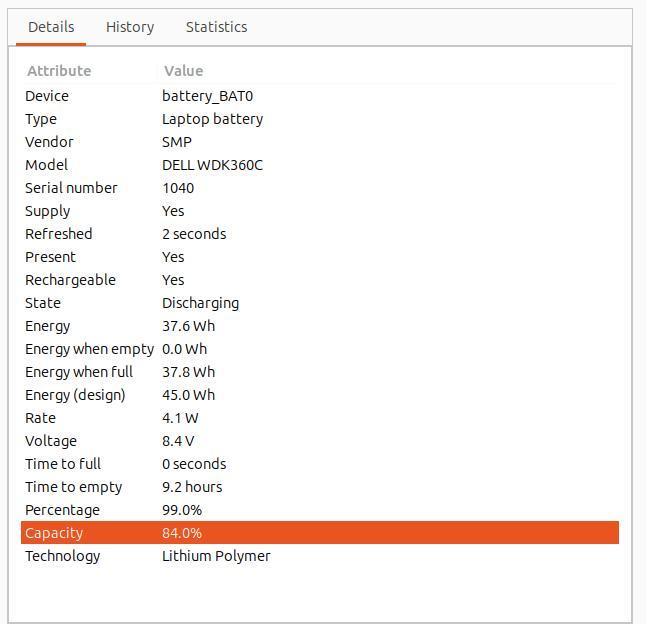Select the Energy (design) row
The height and width of the screenshot is (624, 646).
(320, 395)
